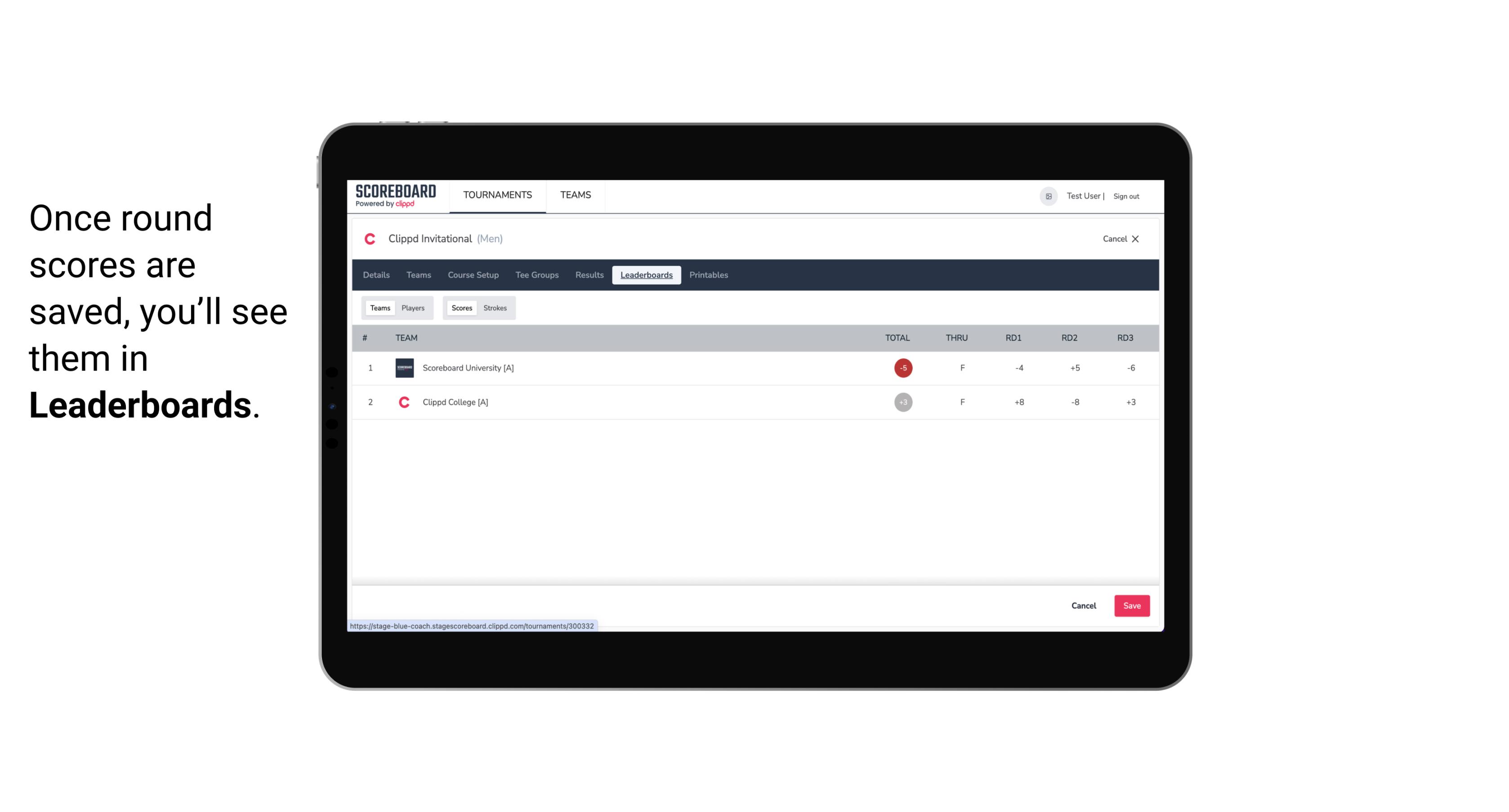Click the Course Setup tab
Viewport: 1509px width, 812px height.
click(x=473, y=275)
